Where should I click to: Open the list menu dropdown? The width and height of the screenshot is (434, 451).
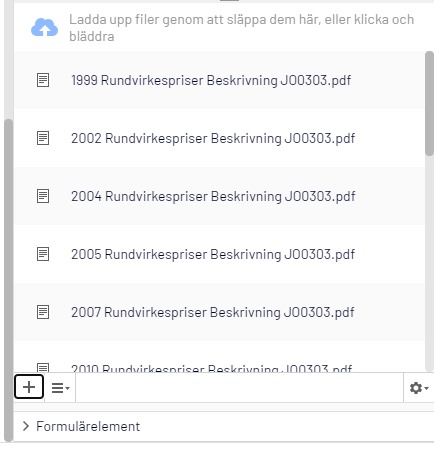(x=60, y=388)
